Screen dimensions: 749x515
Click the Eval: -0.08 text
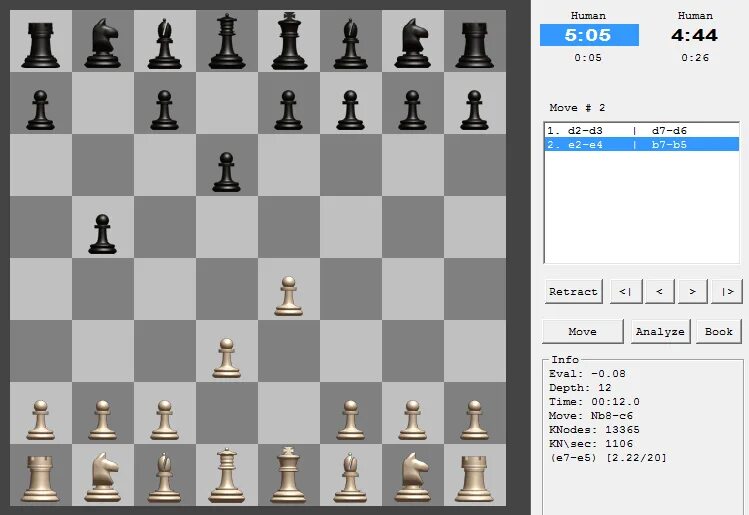pos(587,374)
